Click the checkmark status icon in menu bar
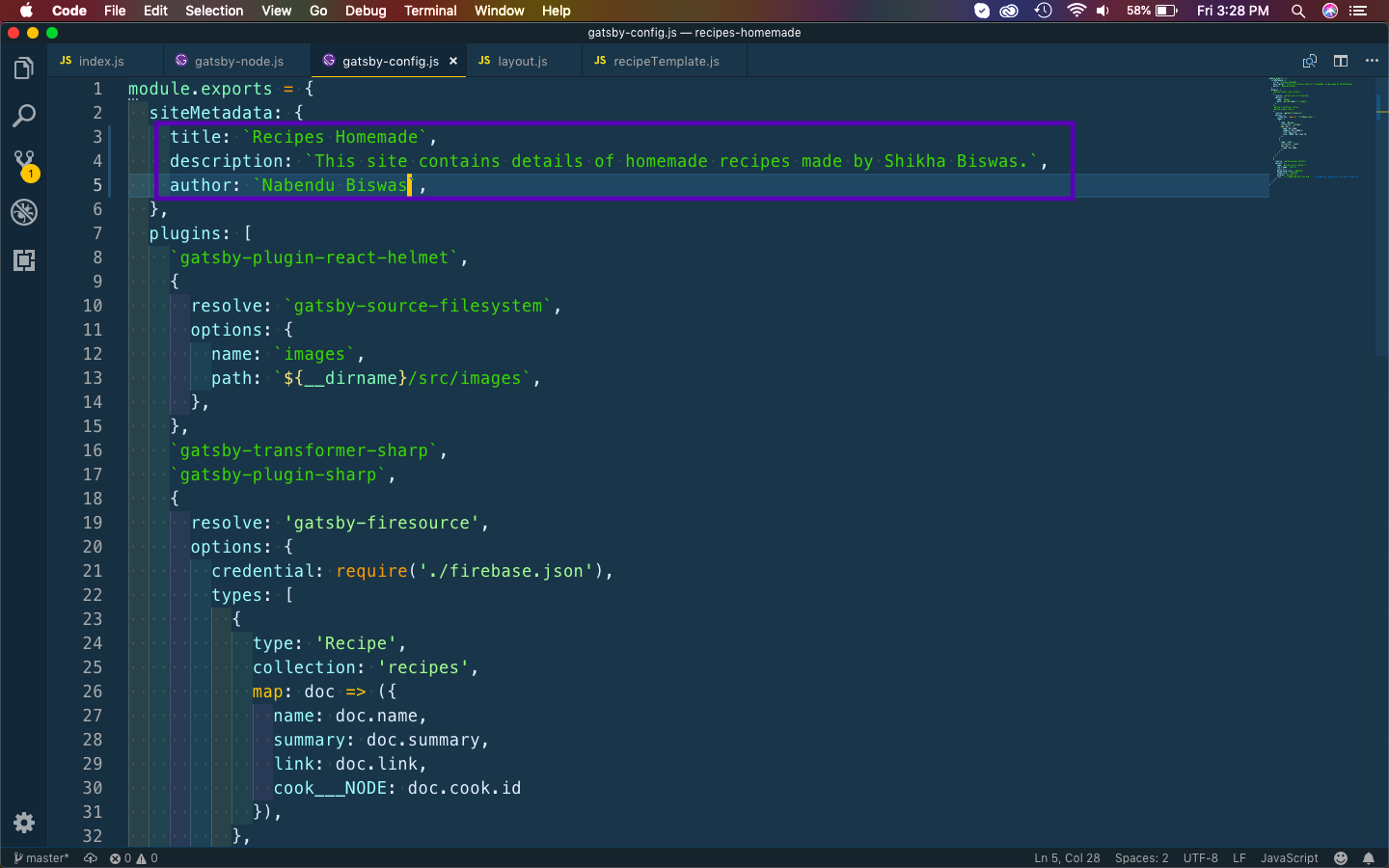The height and width of the screenshot is (868, 1389). pyautogui.click(x=982, y=11)
